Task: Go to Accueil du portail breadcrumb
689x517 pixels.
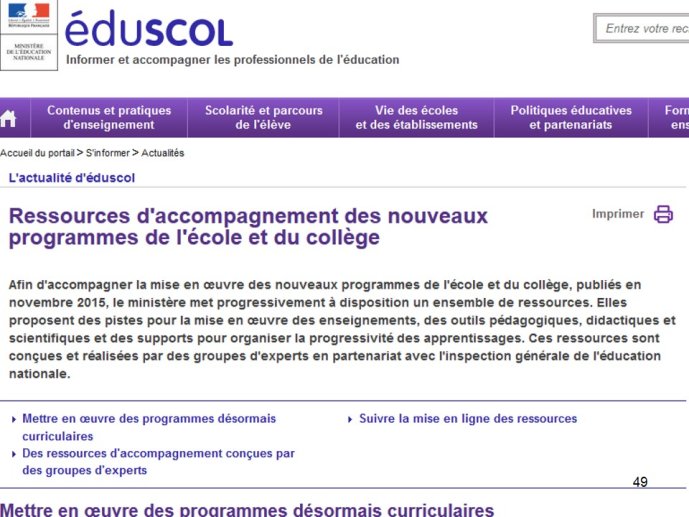Action: coord(37,153)
